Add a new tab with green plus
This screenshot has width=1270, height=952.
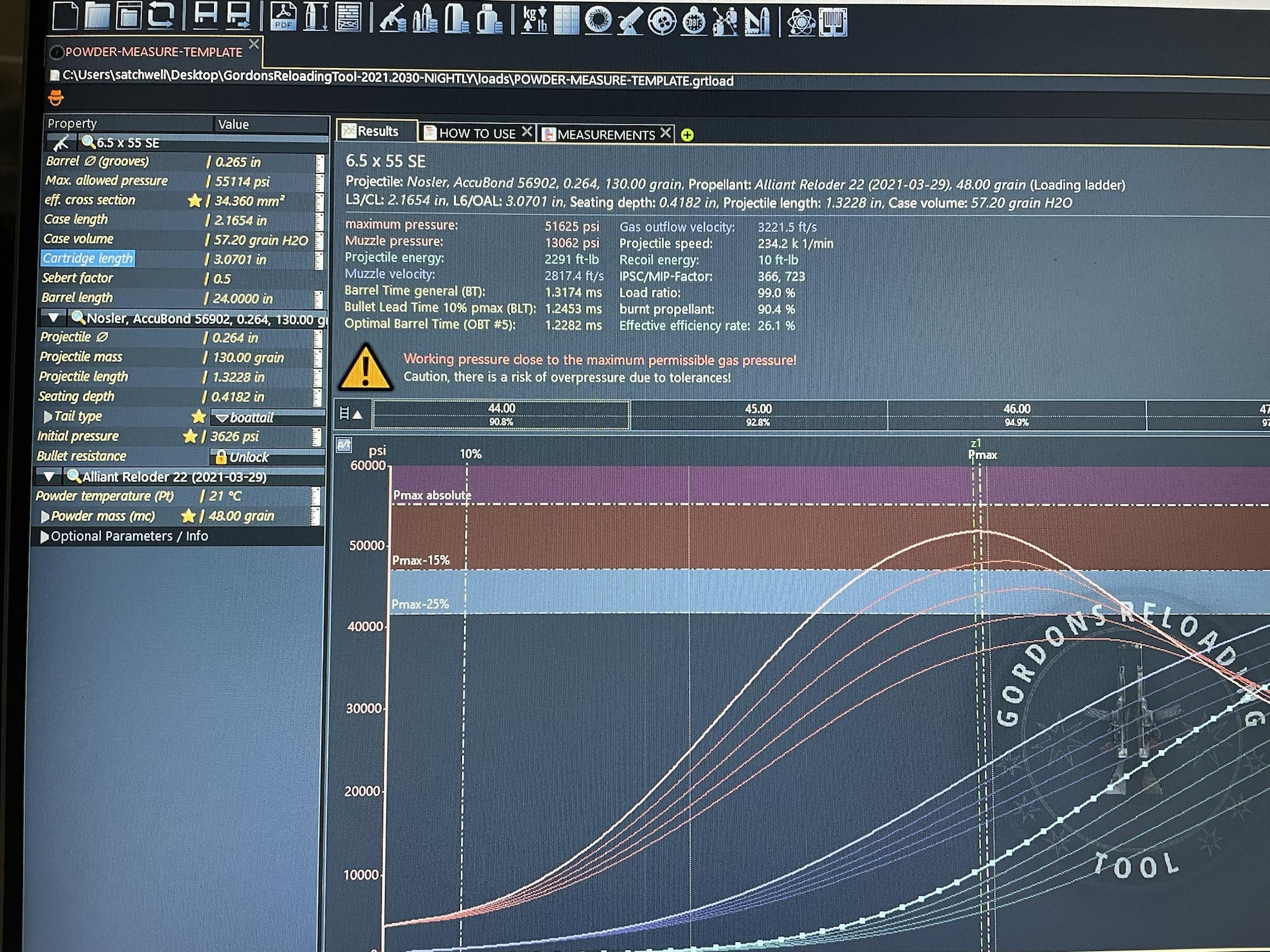click(687, 134)
